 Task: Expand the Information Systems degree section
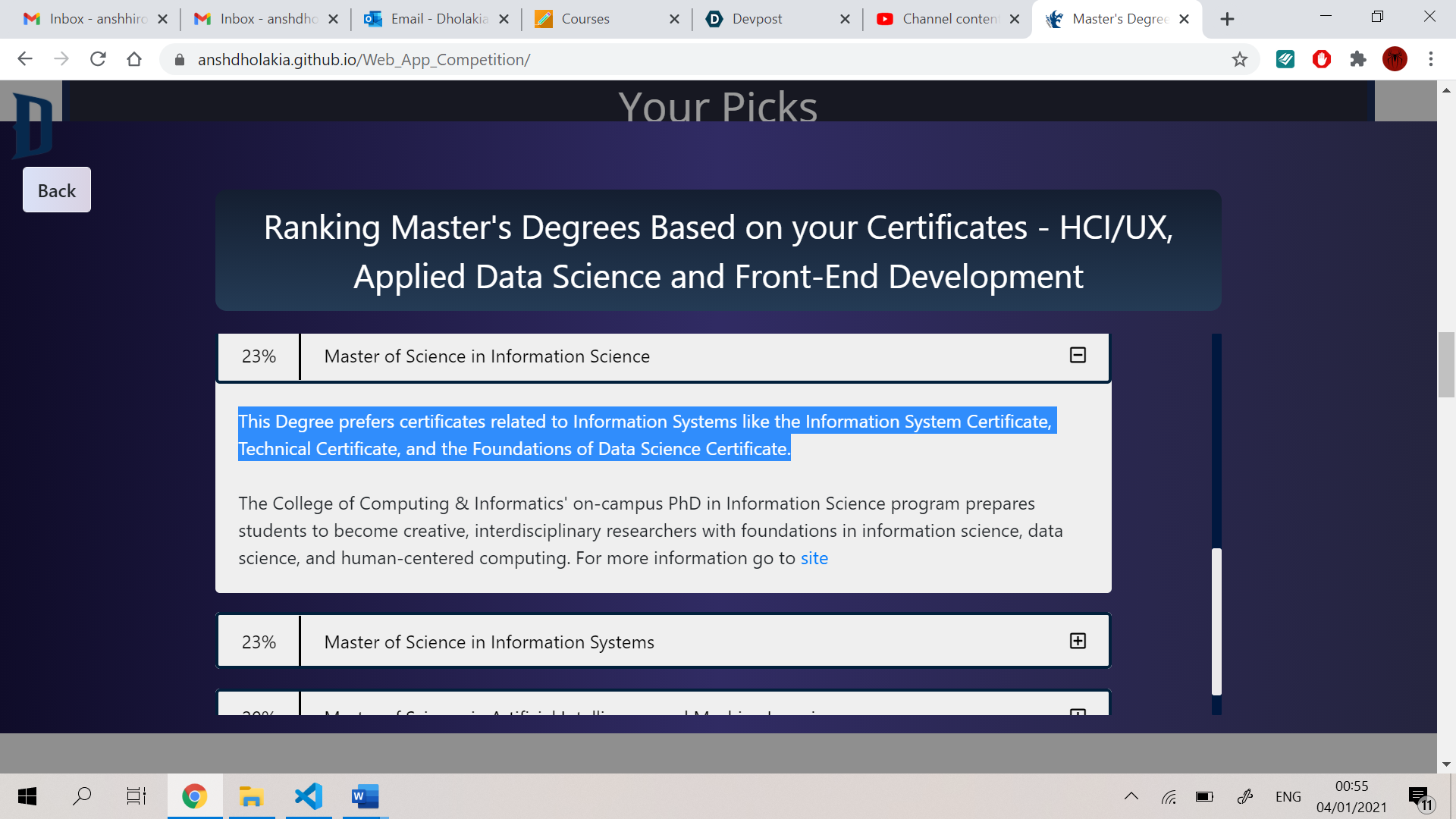[x=1078, y=642]
